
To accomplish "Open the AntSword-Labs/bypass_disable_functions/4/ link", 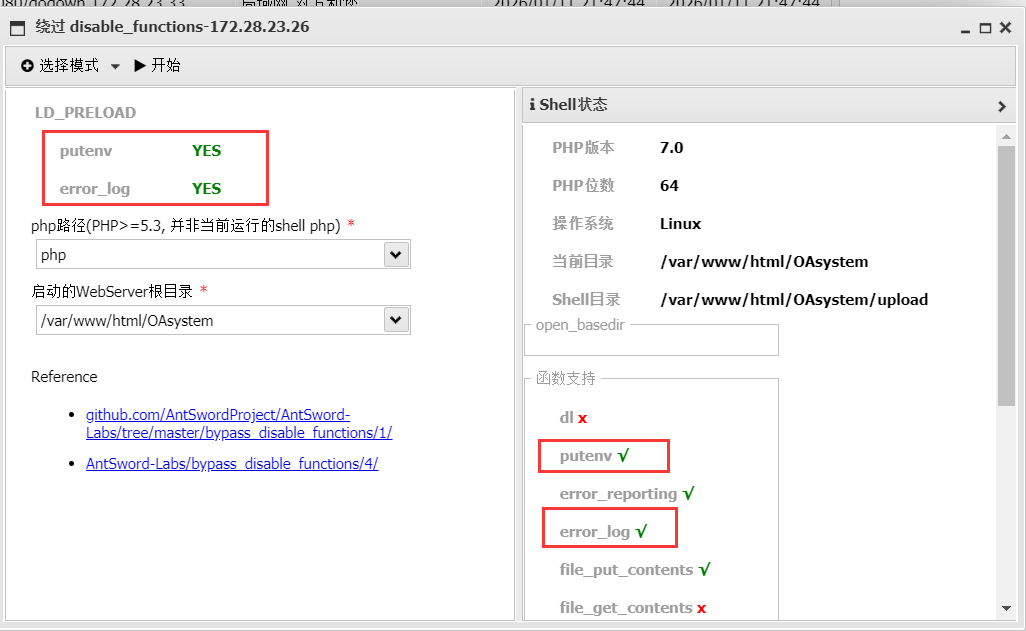I will coord(231,464).
